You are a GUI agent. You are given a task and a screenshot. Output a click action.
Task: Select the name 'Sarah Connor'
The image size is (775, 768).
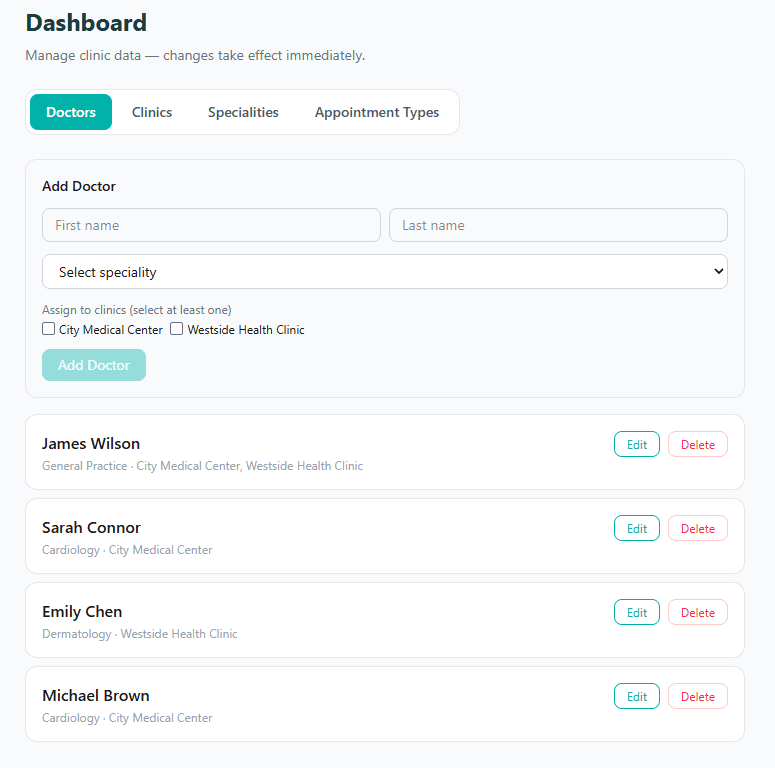(91, 528)
